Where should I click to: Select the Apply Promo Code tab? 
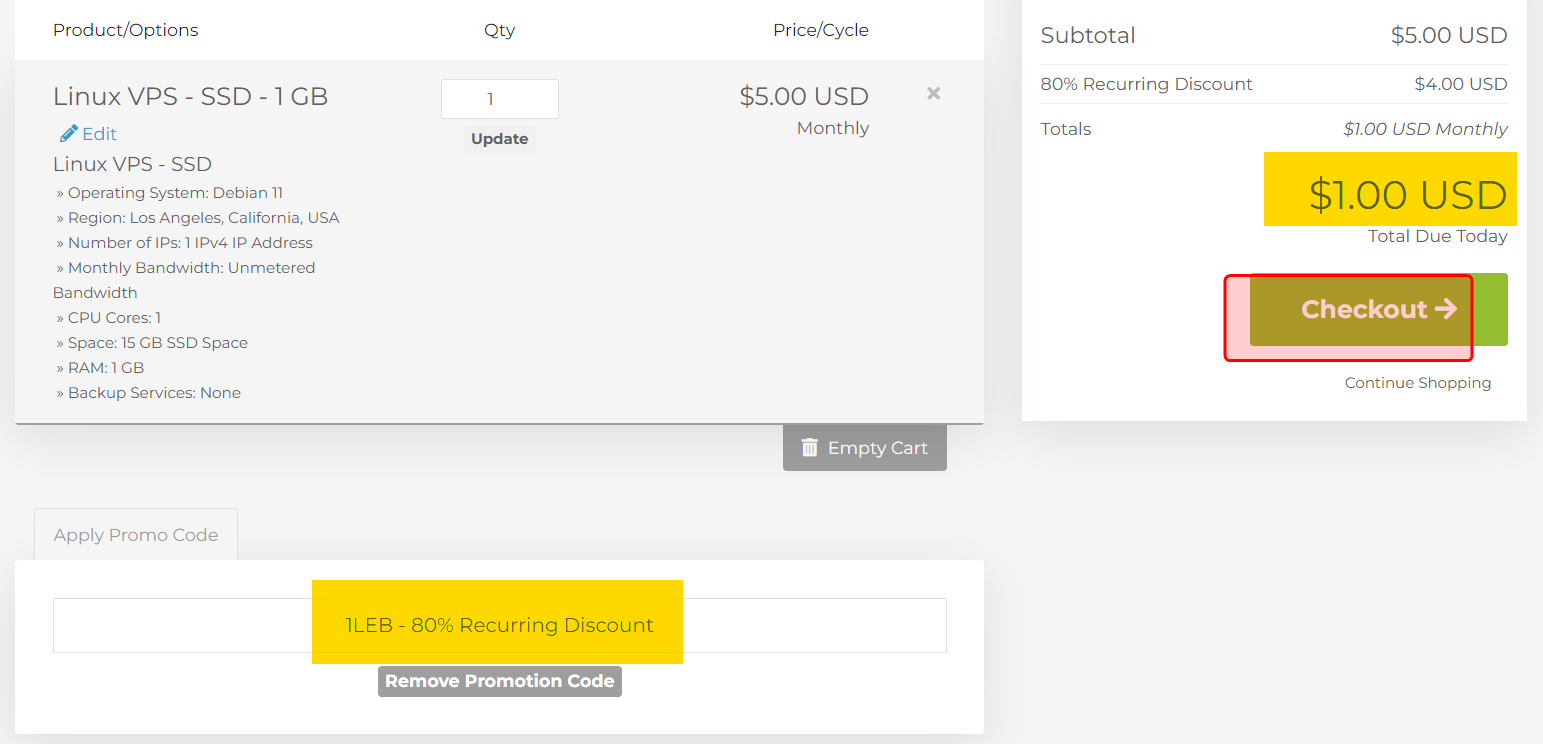136,535
